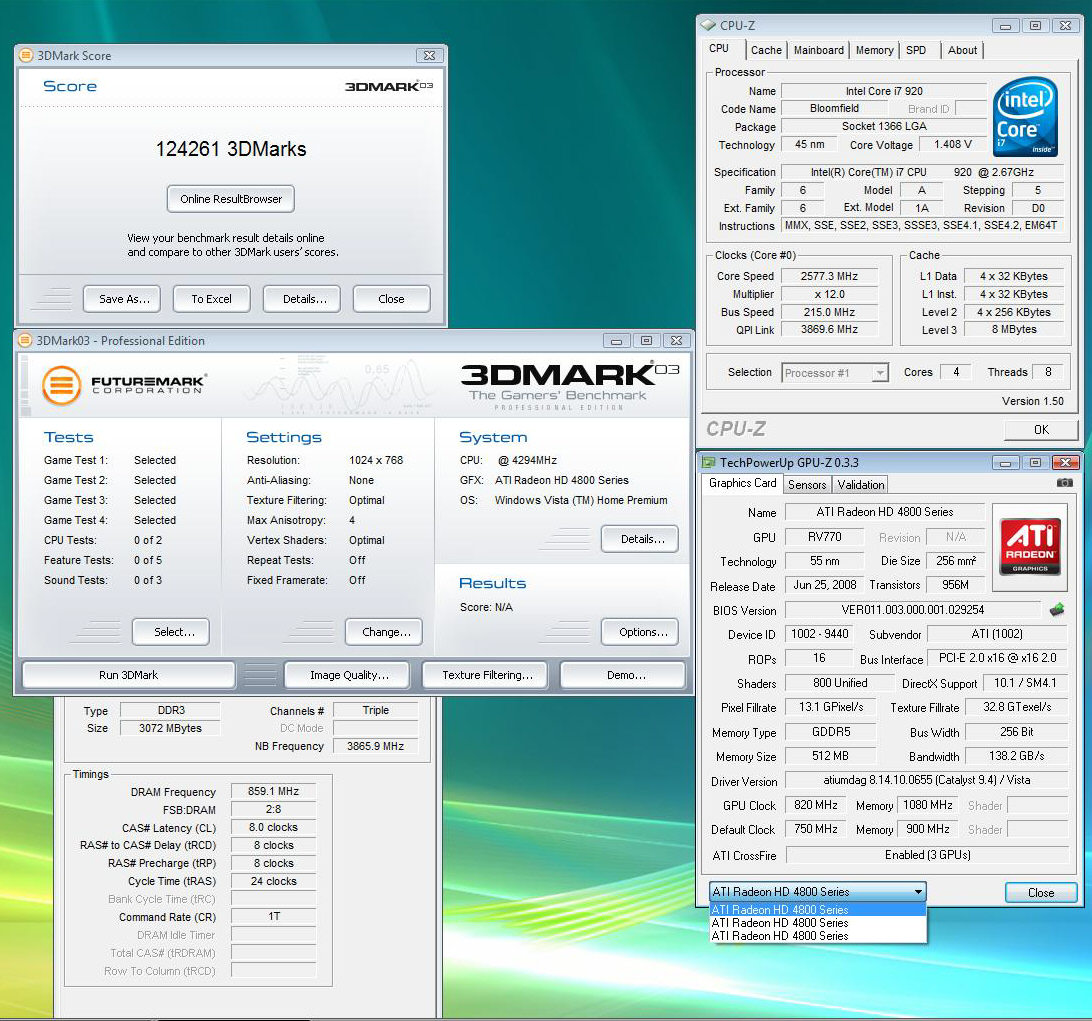
Task: Click the QPI Link 3869.6 MHz value
Action: pos(829,329)
